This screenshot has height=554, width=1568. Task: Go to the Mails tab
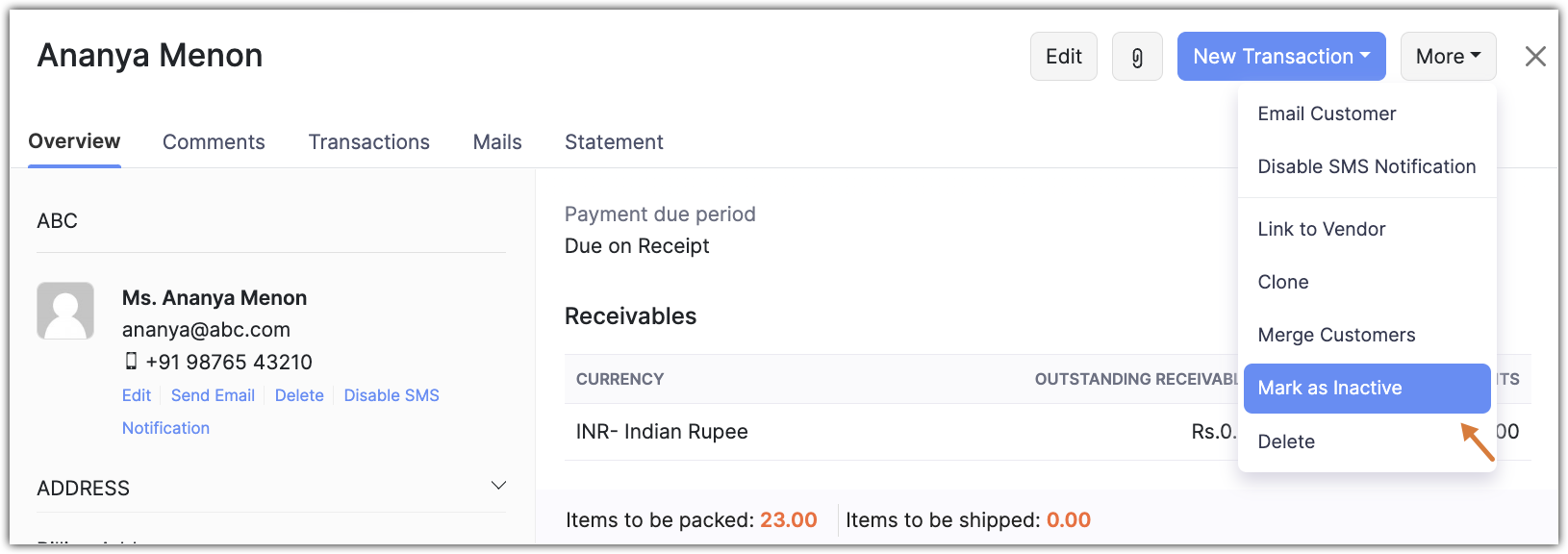[497, 142]
